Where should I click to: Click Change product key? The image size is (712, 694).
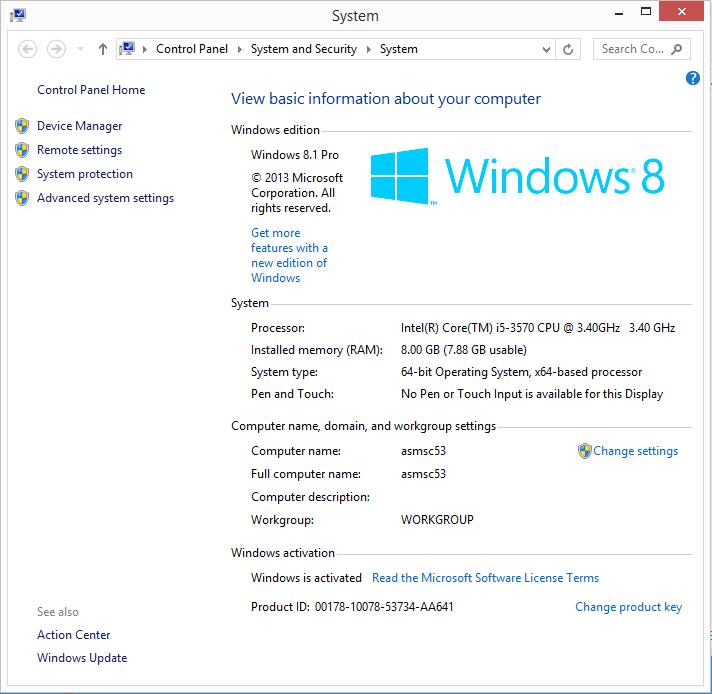click(628, 607)
